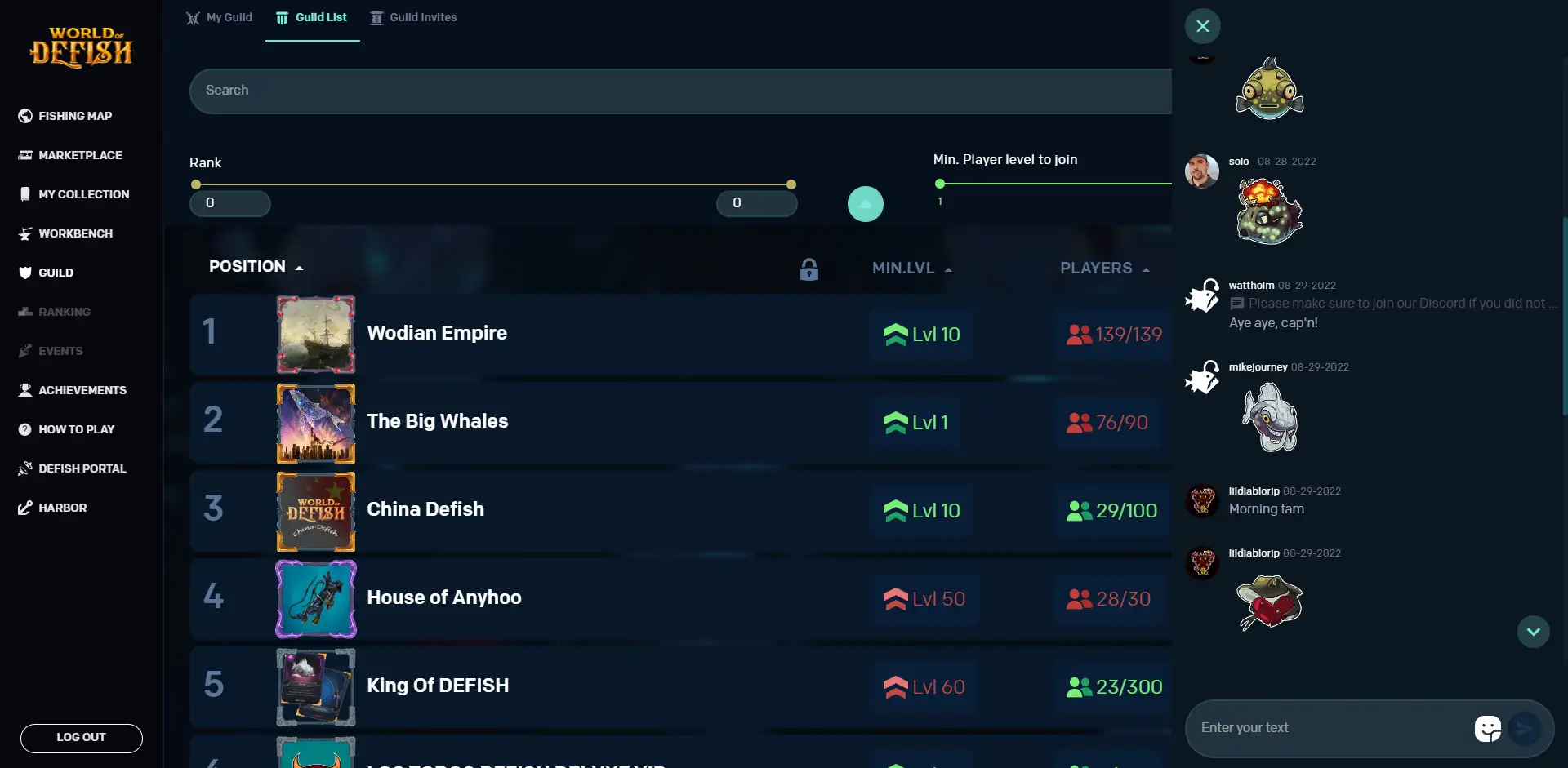The image size is (1568, 768).
Task: Click the Rank slider right handle
Action: coord(791,184)
